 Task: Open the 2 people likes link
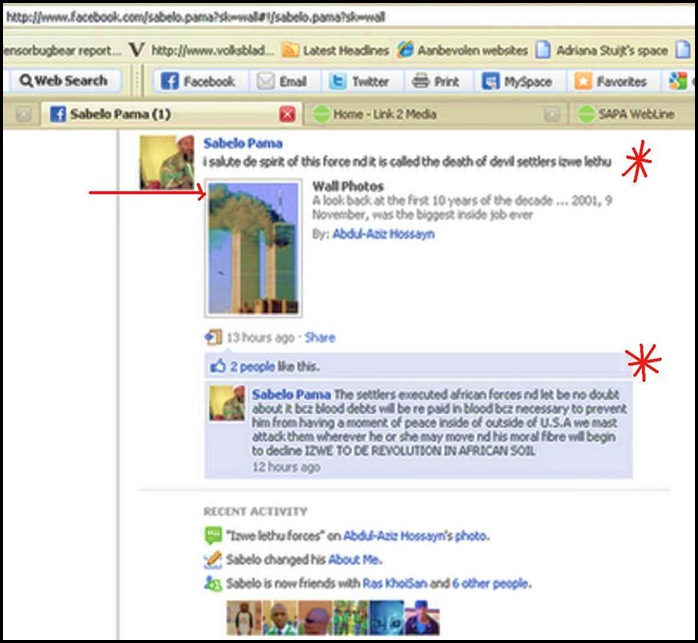252,367
